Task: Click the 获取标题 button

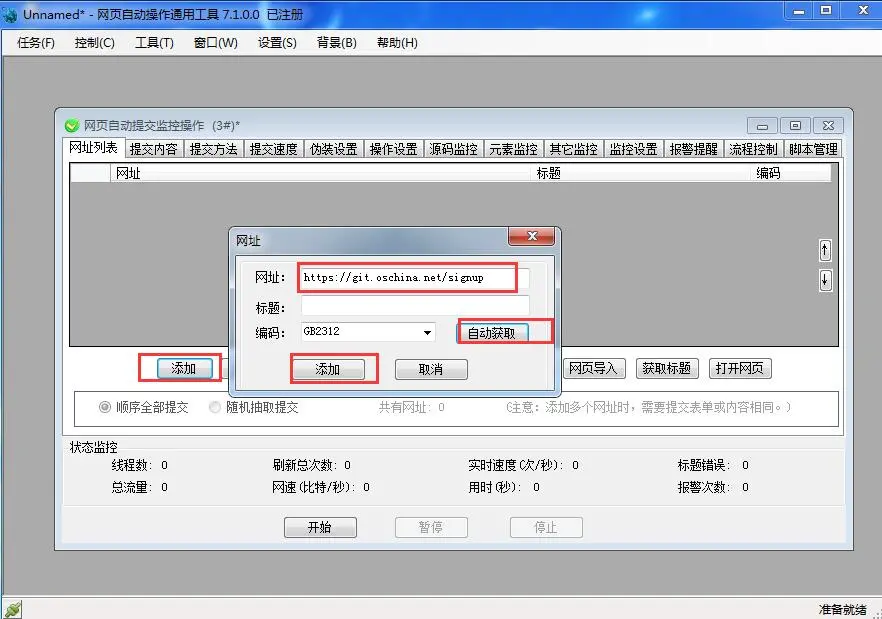Action: pyautogui.click(x=667, y=369)
